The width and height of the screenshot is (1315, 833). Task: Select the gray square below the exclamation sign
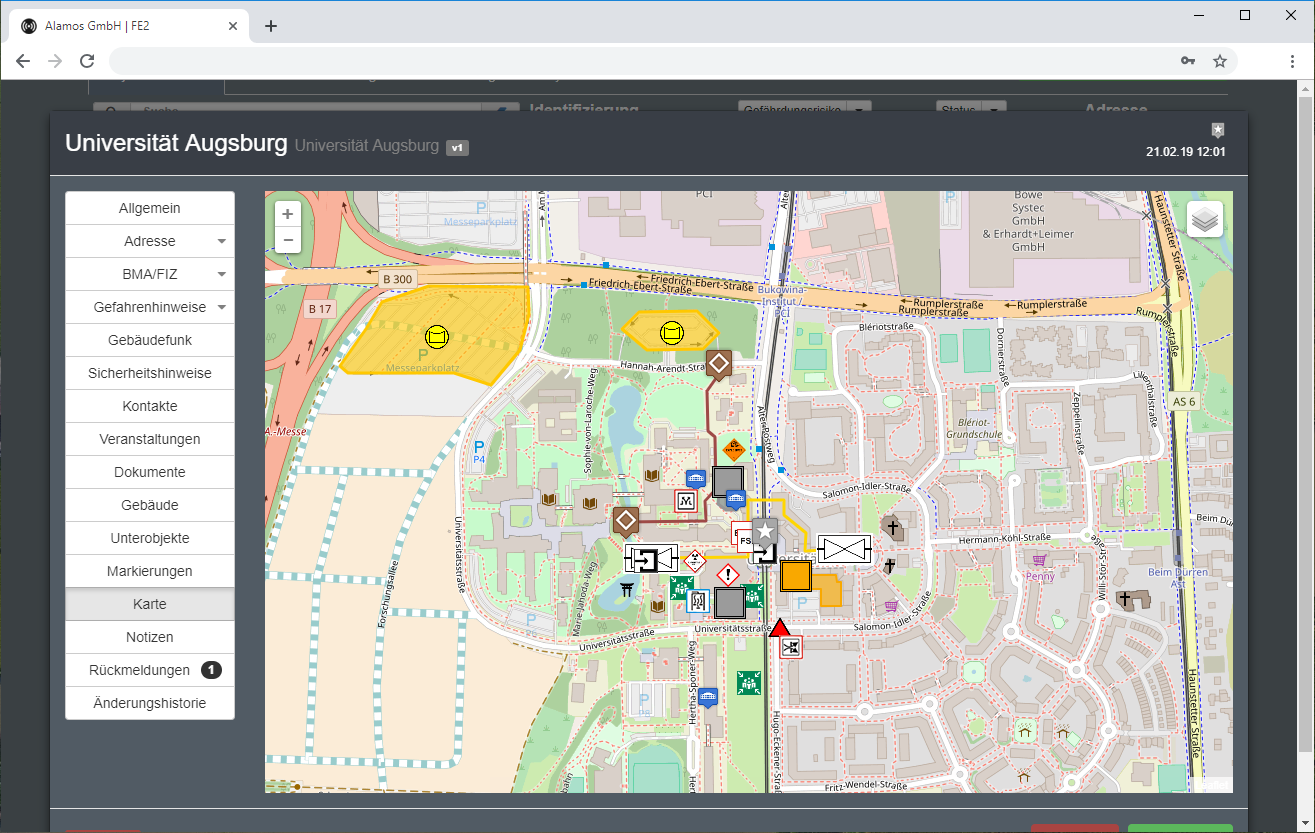click(x=729, y=602)
